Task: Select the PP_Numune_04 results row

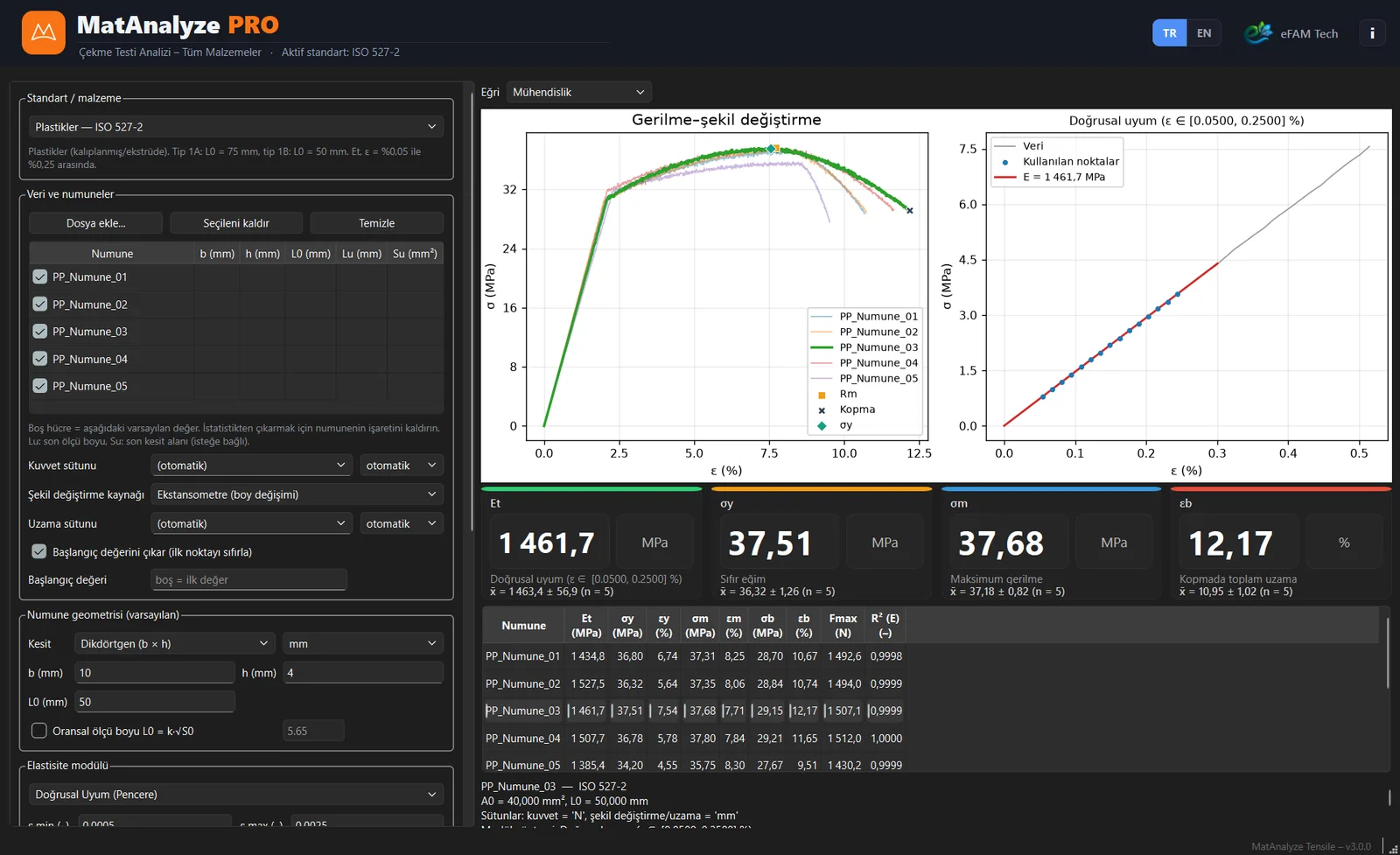Action: click(694, 739)
